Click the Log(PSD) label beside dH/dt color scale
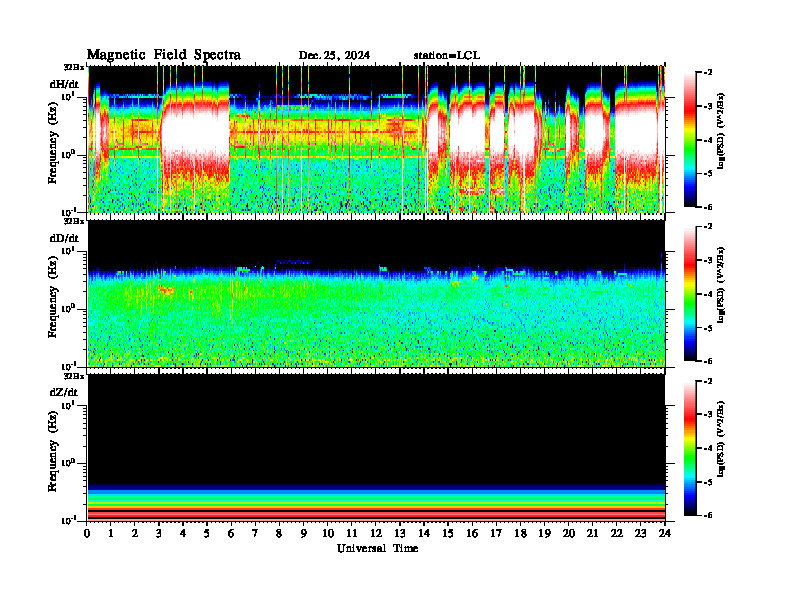This screenshot has width=792, height=612. click(721, 131)
